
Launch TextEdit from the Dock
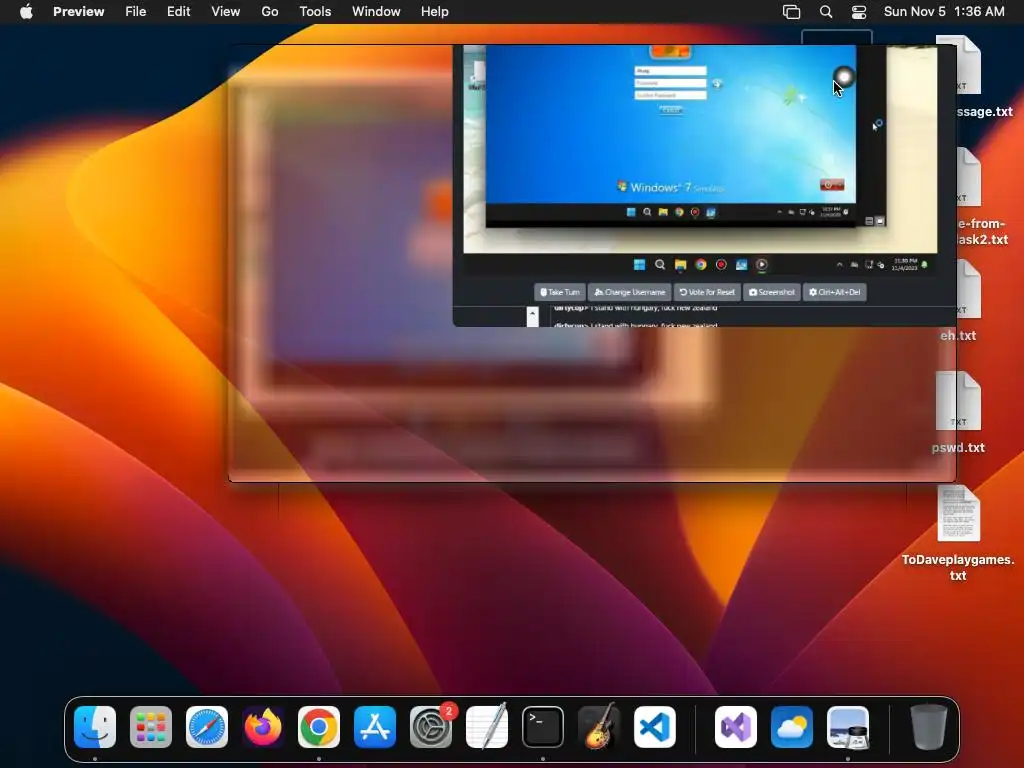pyautogui.click(x=487, y=727)
